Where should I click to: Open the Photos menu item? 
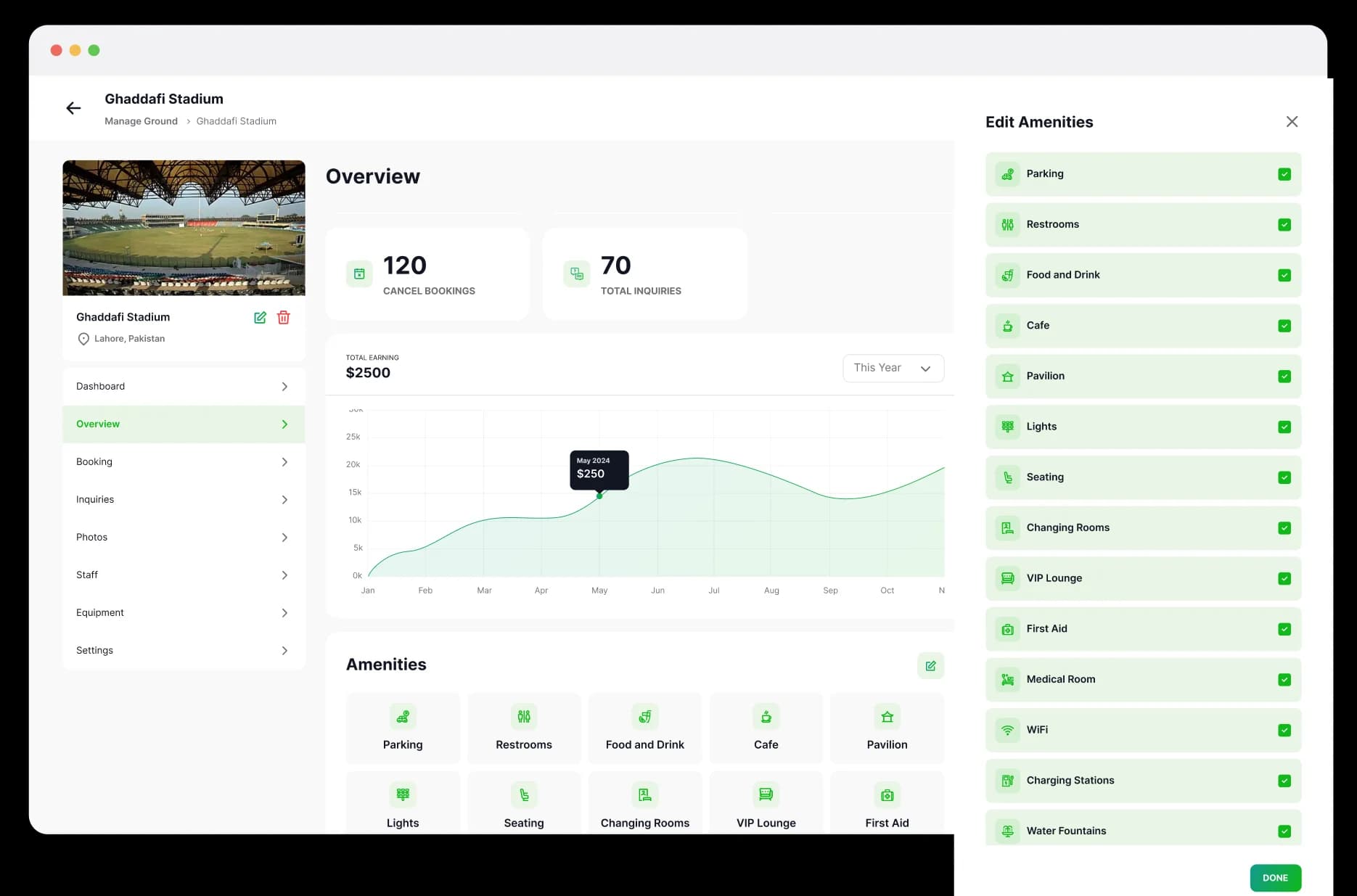pyautogui.click(x=184, y=538)
